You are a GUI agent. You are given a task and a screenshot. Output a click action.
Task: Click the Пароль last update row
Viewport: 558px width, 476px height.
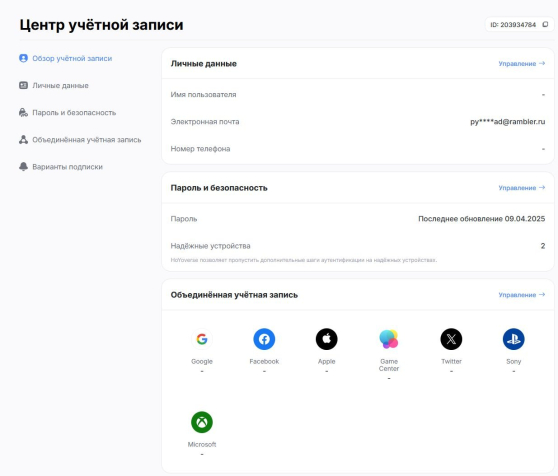pos(358,219)
